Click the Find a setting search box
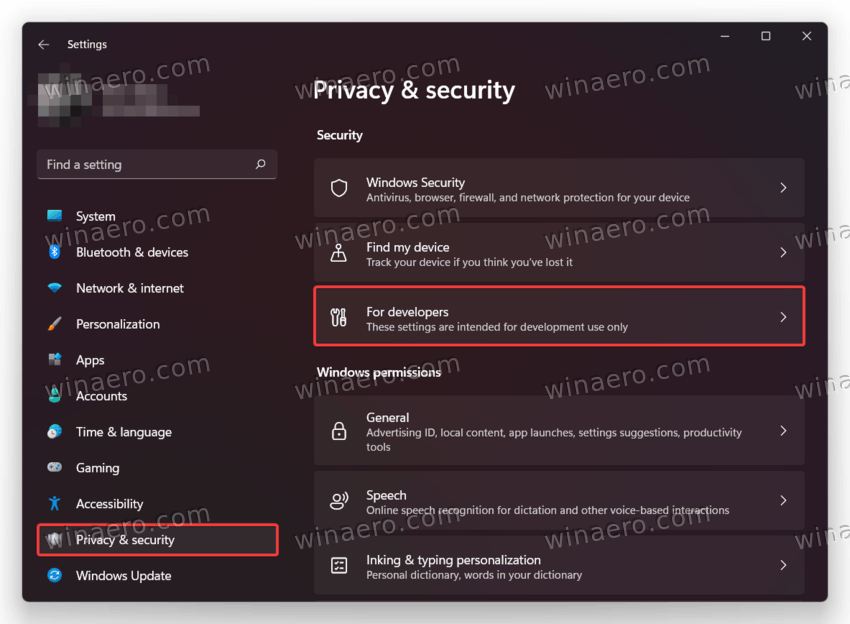 [x=157, y=164]
